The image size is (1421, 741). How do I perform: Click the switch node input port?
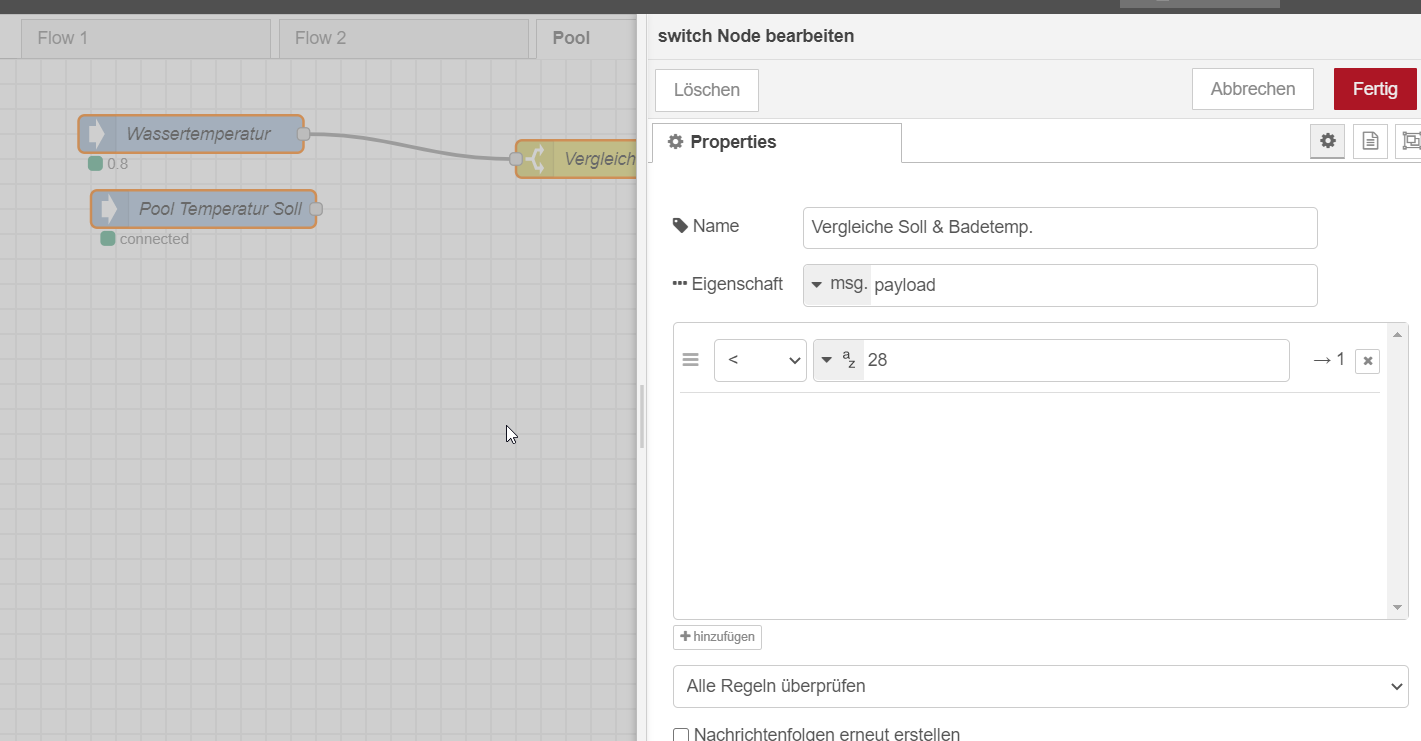516,159
